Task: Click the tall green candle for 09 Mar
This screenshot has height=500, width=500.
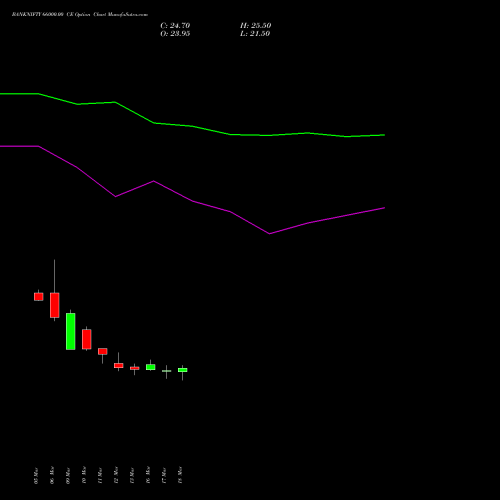Action: [71, 331]
